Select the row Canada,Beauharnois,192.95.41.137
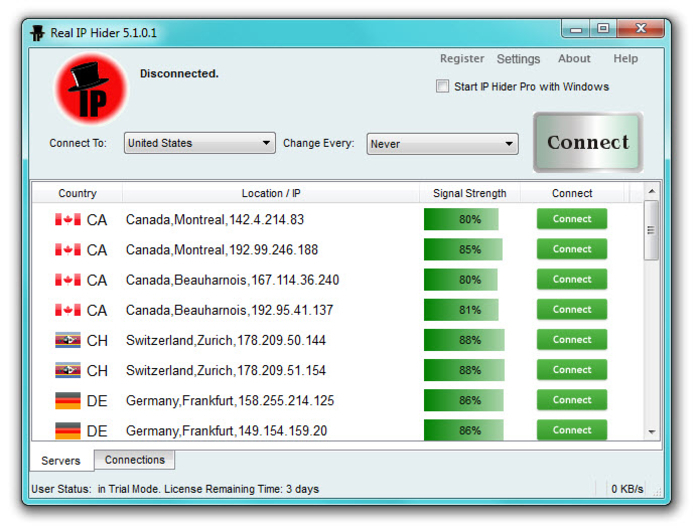The height and width of the screenshot is (531, 700). coord(338,310)
